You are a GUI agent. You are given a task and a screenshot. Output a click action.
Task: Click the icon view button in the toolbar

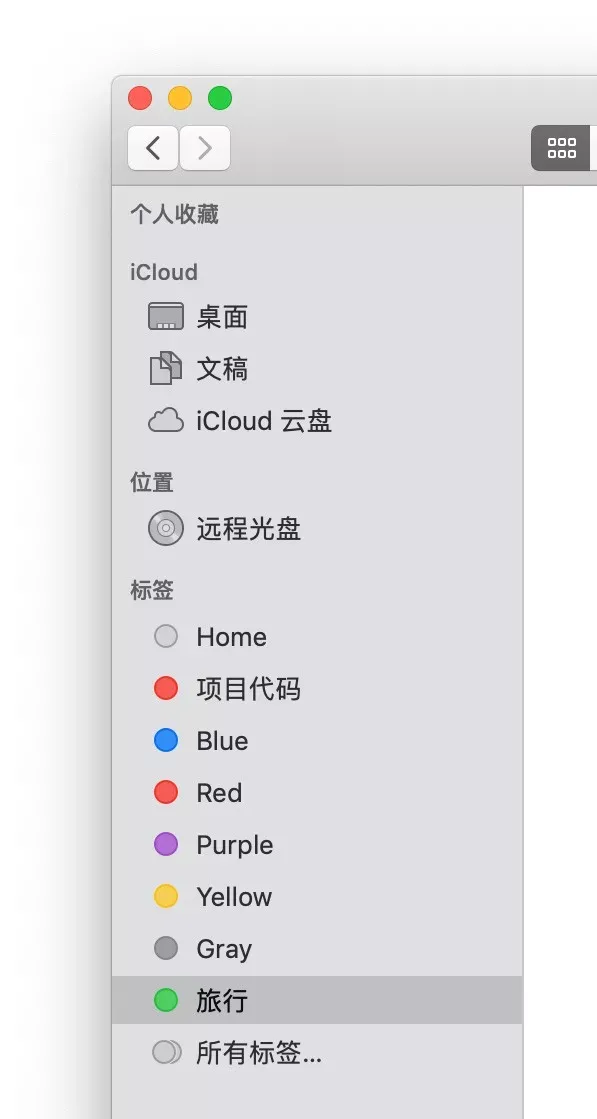click(561, 147)
